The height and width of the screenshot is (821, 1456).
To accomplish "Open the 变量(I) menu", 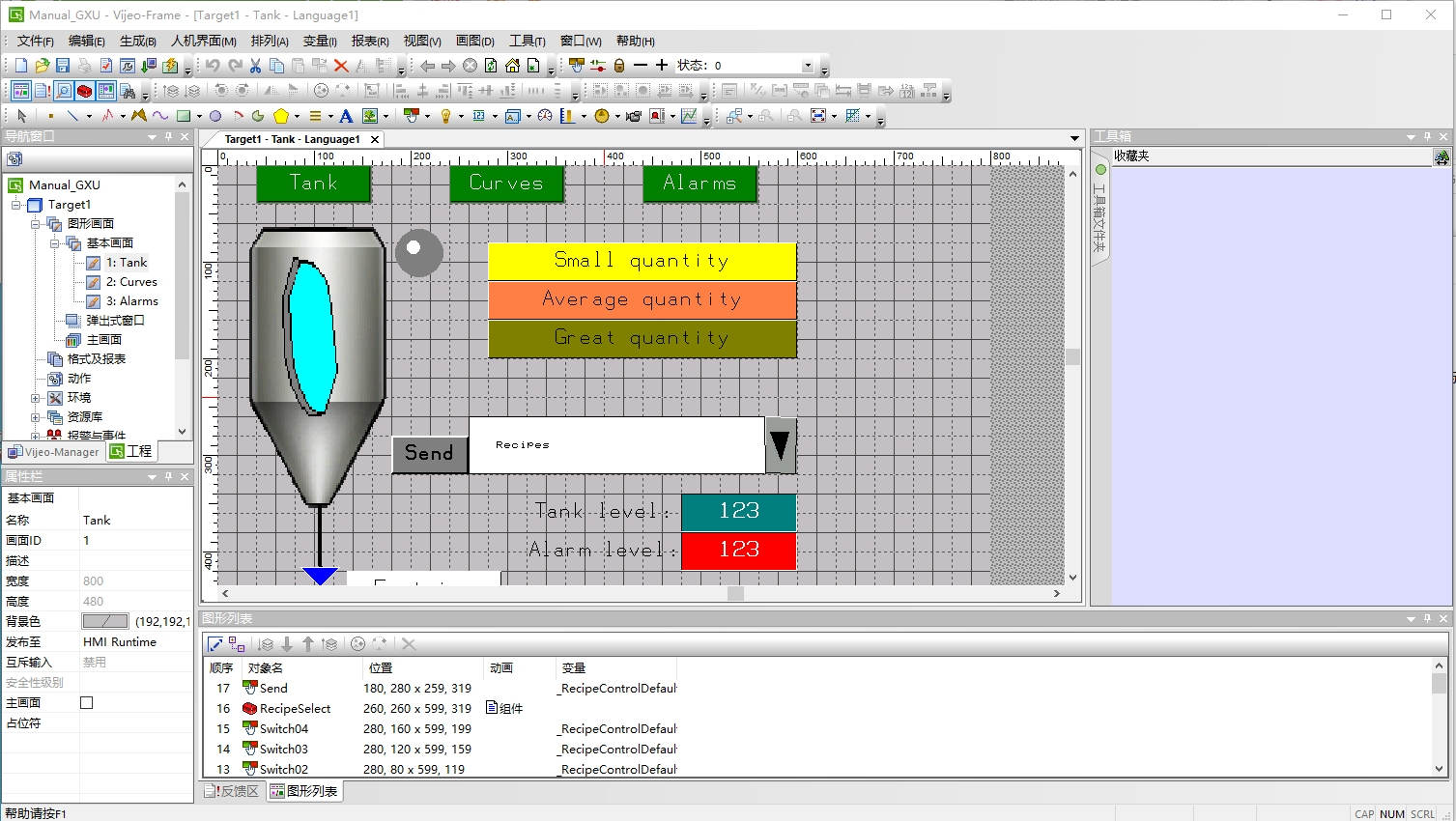I will (x=320, y=41).
